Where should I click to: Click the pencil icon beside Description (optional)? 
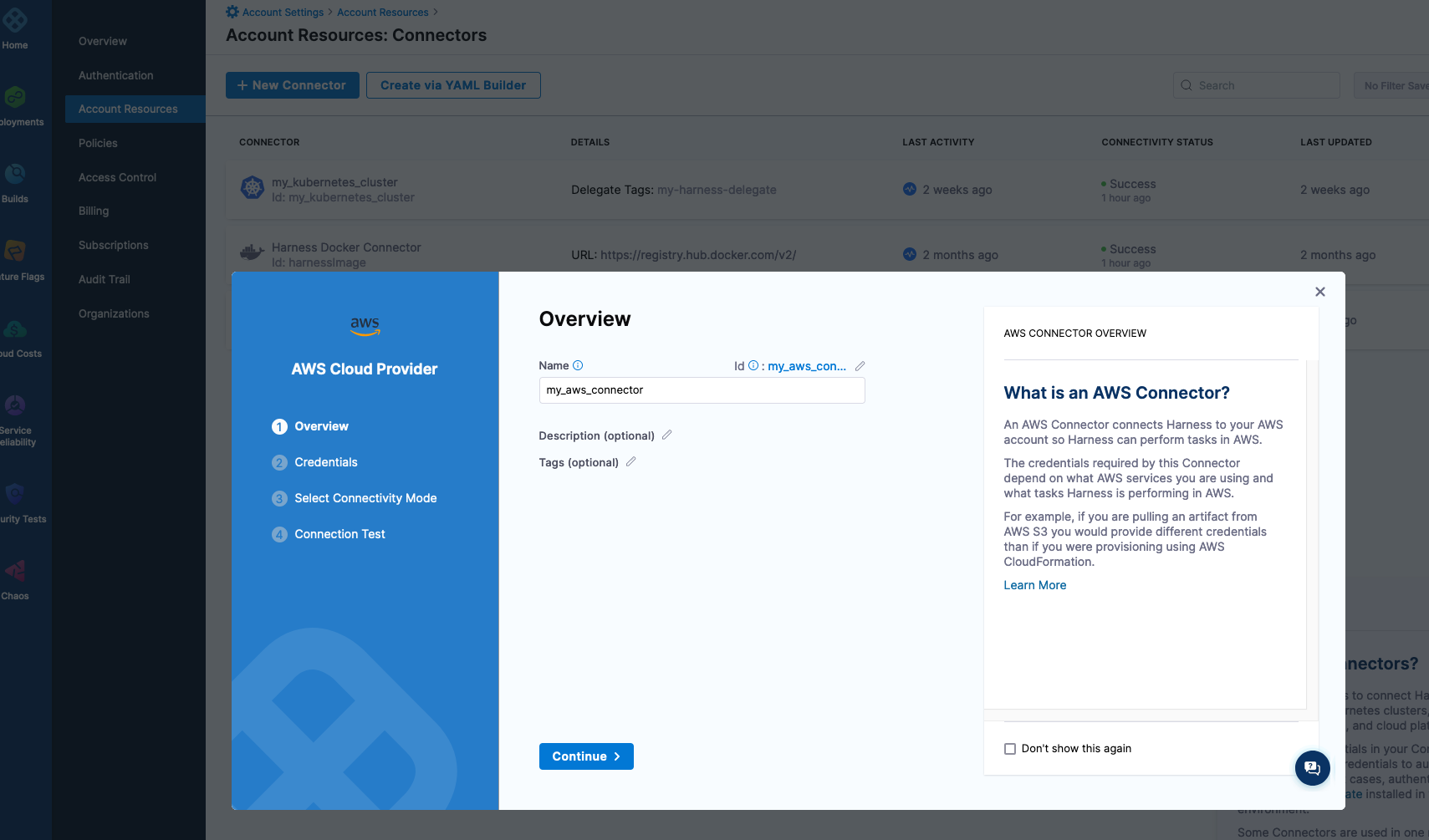tap(666, 435)
